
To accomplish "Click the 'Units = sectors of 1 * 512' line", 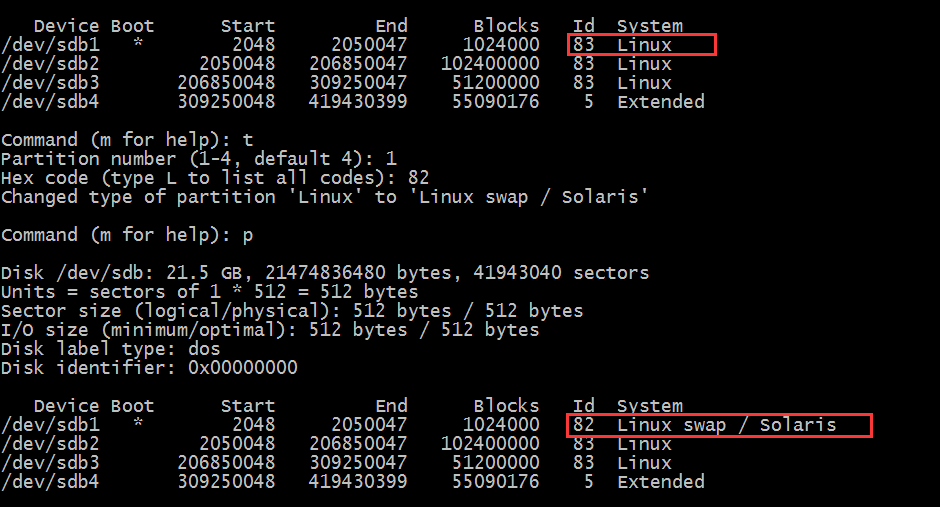I will [x=210, y=292].
